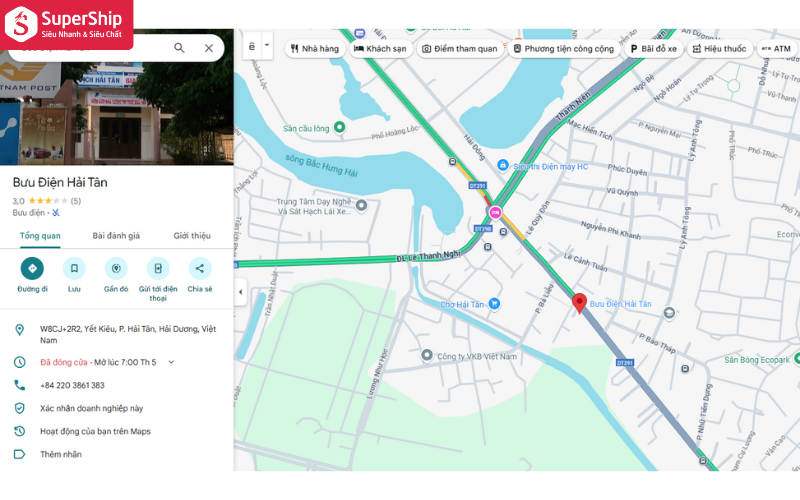
Task: Click the Sân Bóng Ecopark label
Action: point(757,360)
